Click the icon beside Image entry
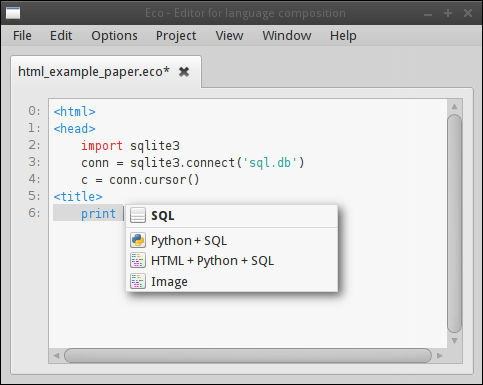Viewport: 483px width, 385px height. coord(138,281)
